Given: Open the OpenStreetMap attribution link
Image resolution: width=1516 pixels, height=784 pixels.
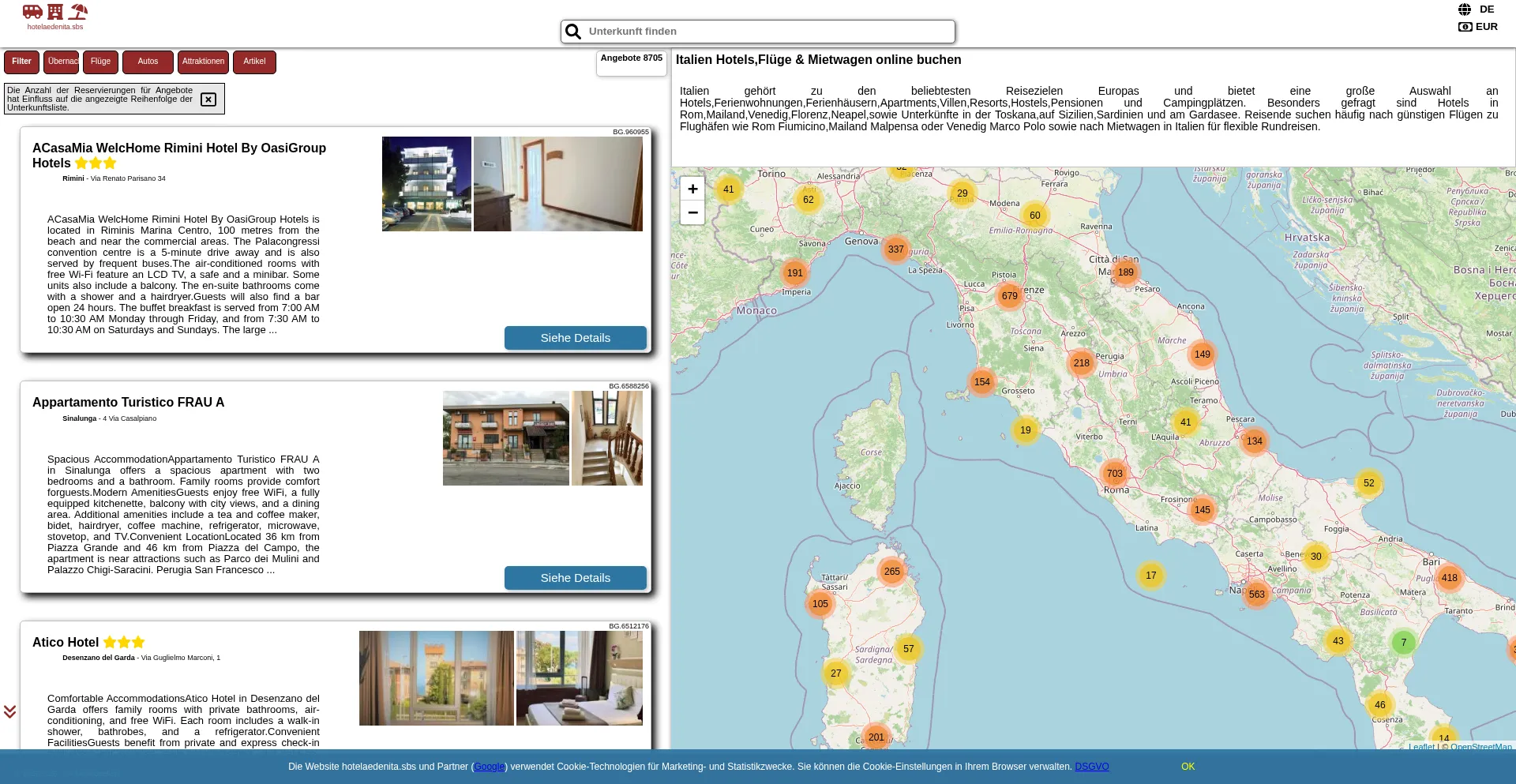Looking at the screenshot, I should pyautogui.click(x=1481, y=747).
